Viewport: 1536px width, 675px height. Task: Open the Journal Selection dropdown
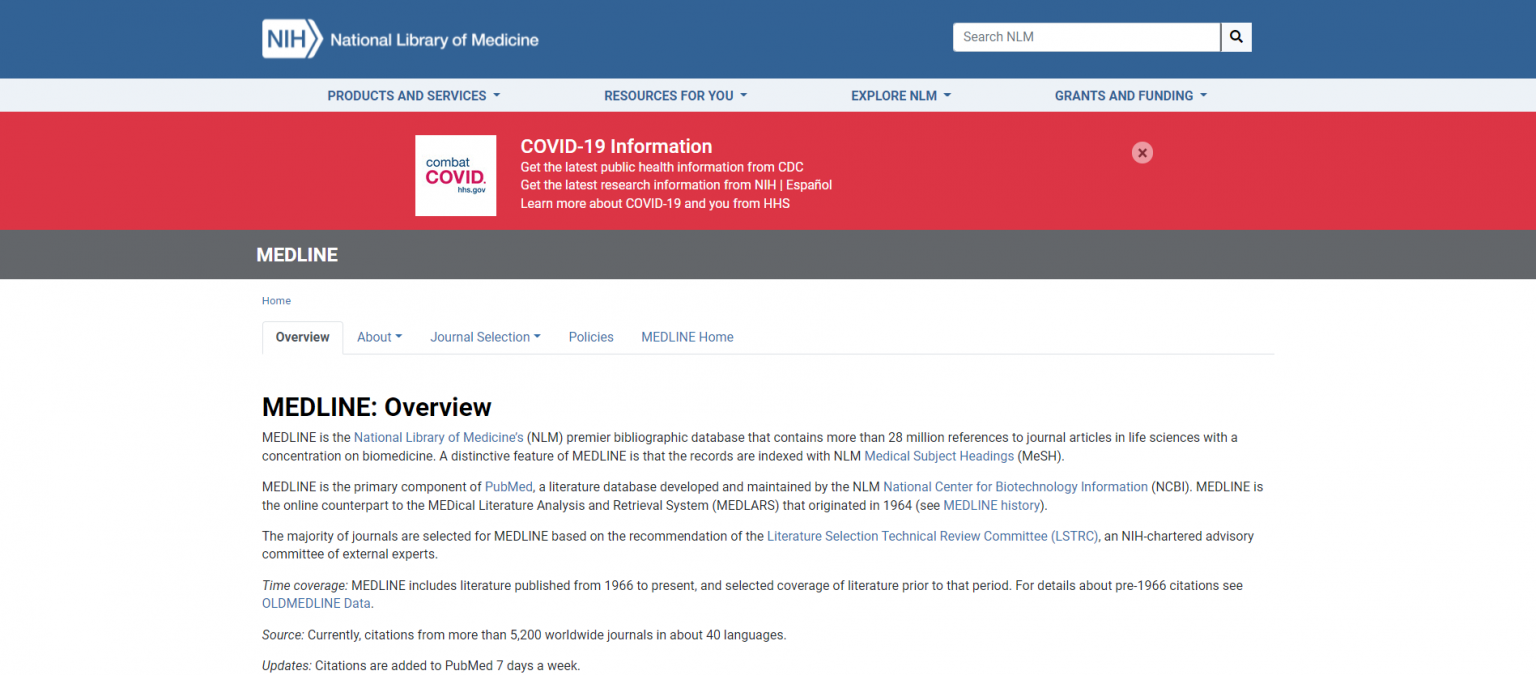click(485, 337)
